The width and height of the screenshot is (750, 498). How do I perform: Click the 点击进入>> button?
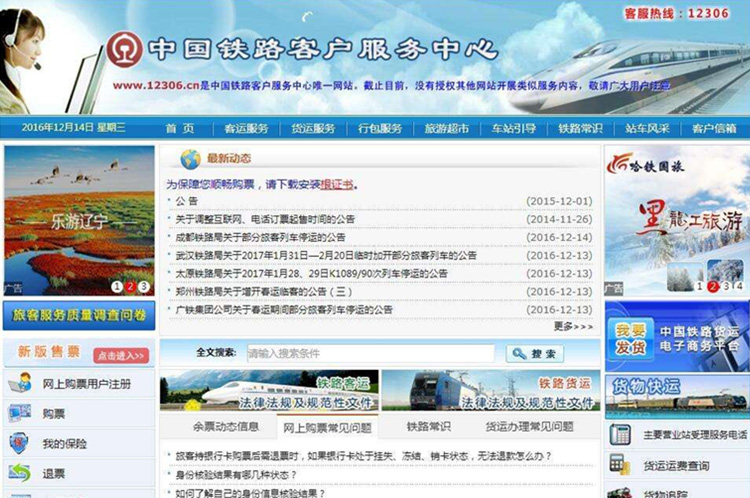pos(121,355)
